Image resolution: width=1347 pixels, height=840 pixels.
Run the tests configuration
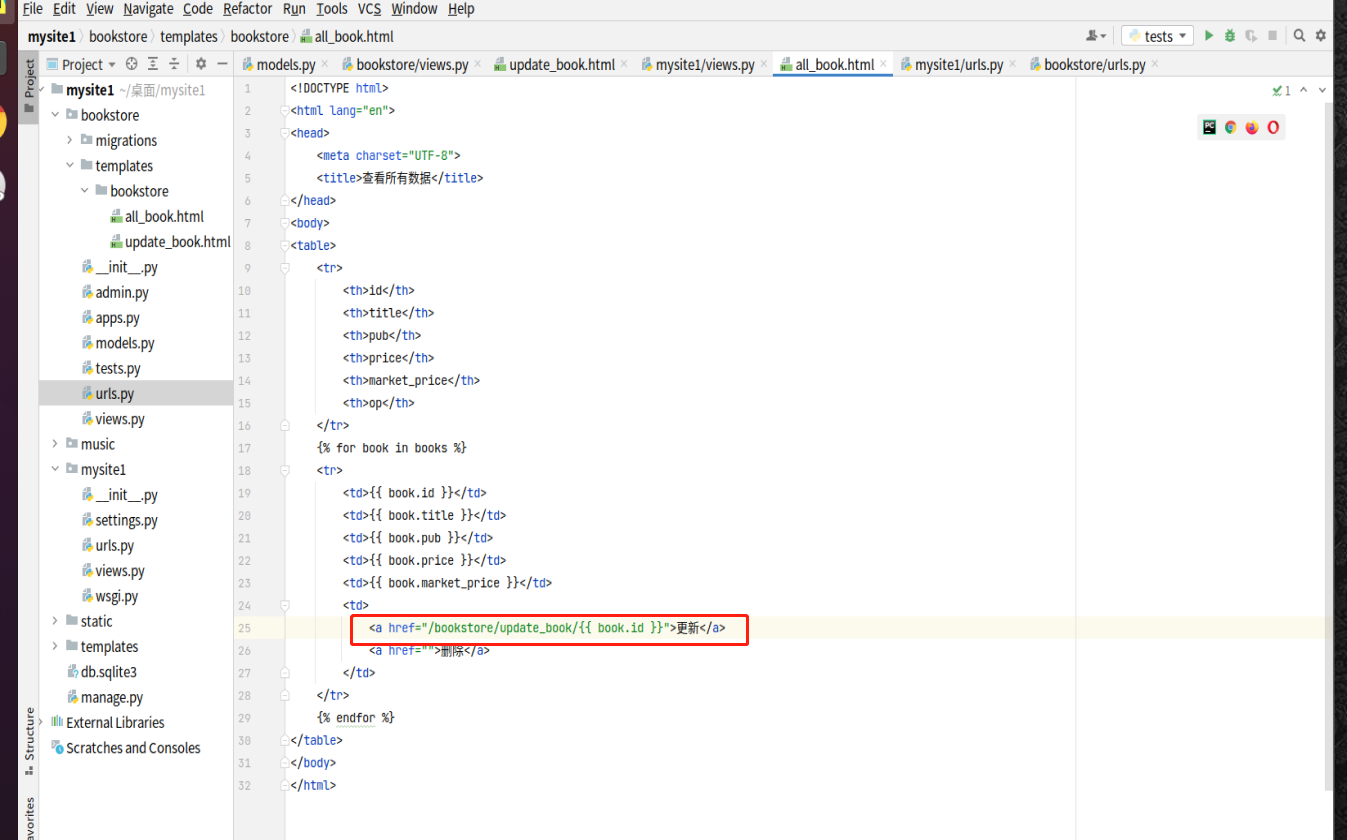1209,36
